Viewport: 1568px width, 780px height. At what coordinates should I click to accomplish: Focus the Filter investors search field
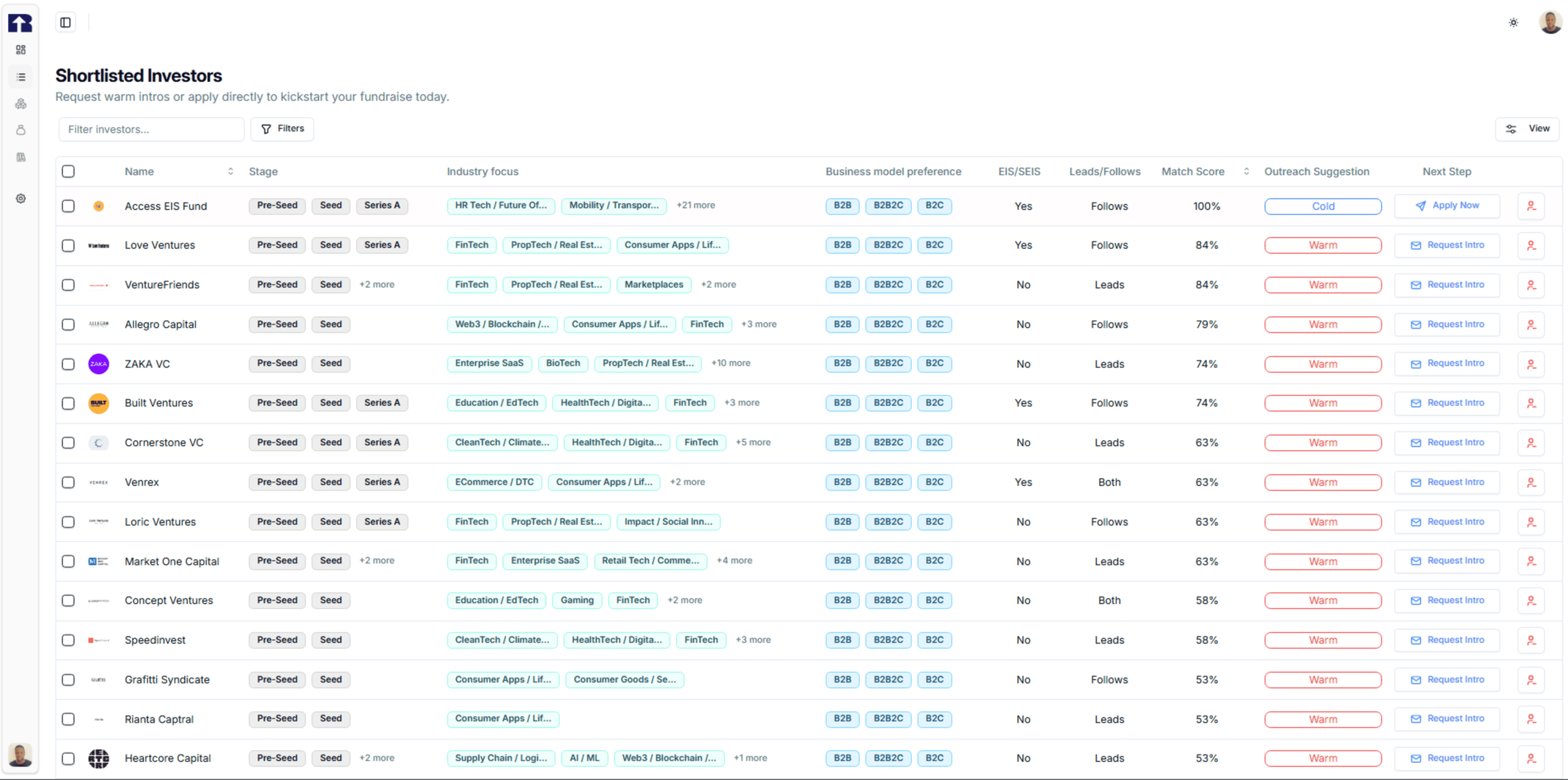[x=151, y=129]
